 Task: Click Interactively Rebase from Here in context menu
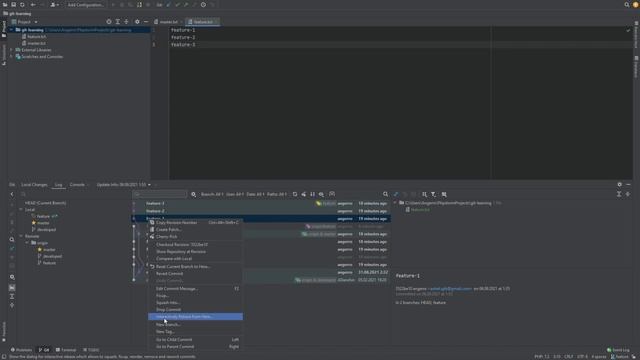click(195, 317)
